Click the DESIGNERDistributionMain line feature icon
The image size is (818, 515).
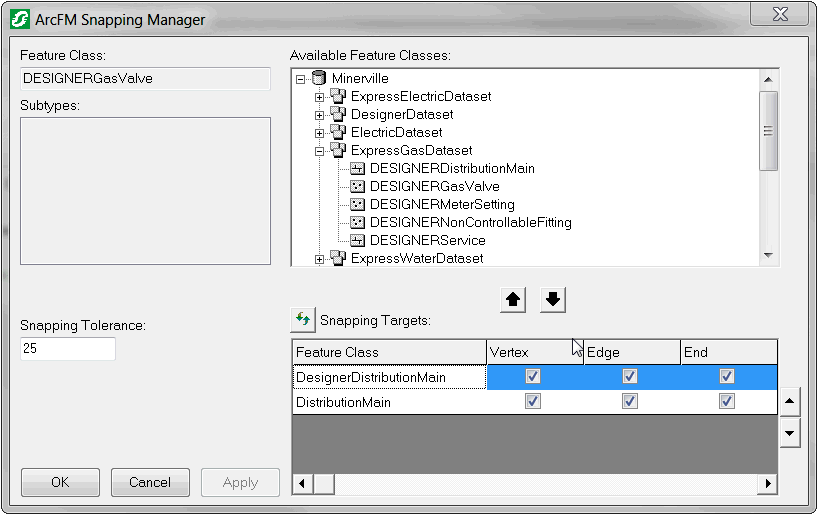pyautogui.click(x=357, y=169)
